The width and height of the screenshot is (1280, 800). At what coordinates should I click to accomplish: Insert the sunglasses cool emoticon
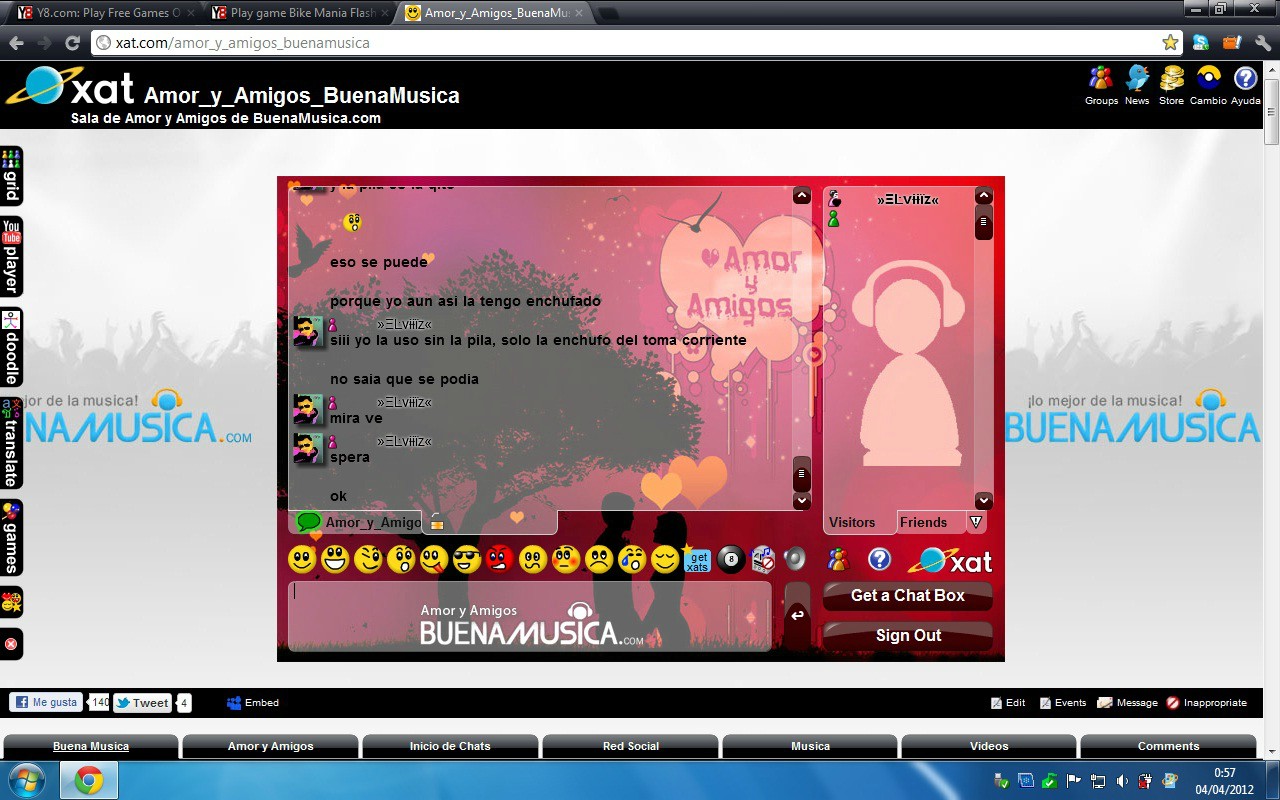tap(467, 559)
